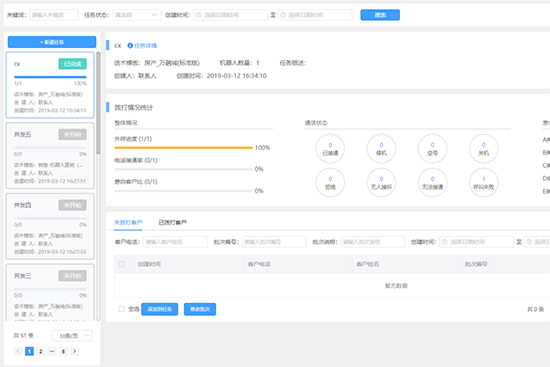
Task: Switch to the 已拨打客户 tab
Action: pyautogui.click(x=172, y=222)
